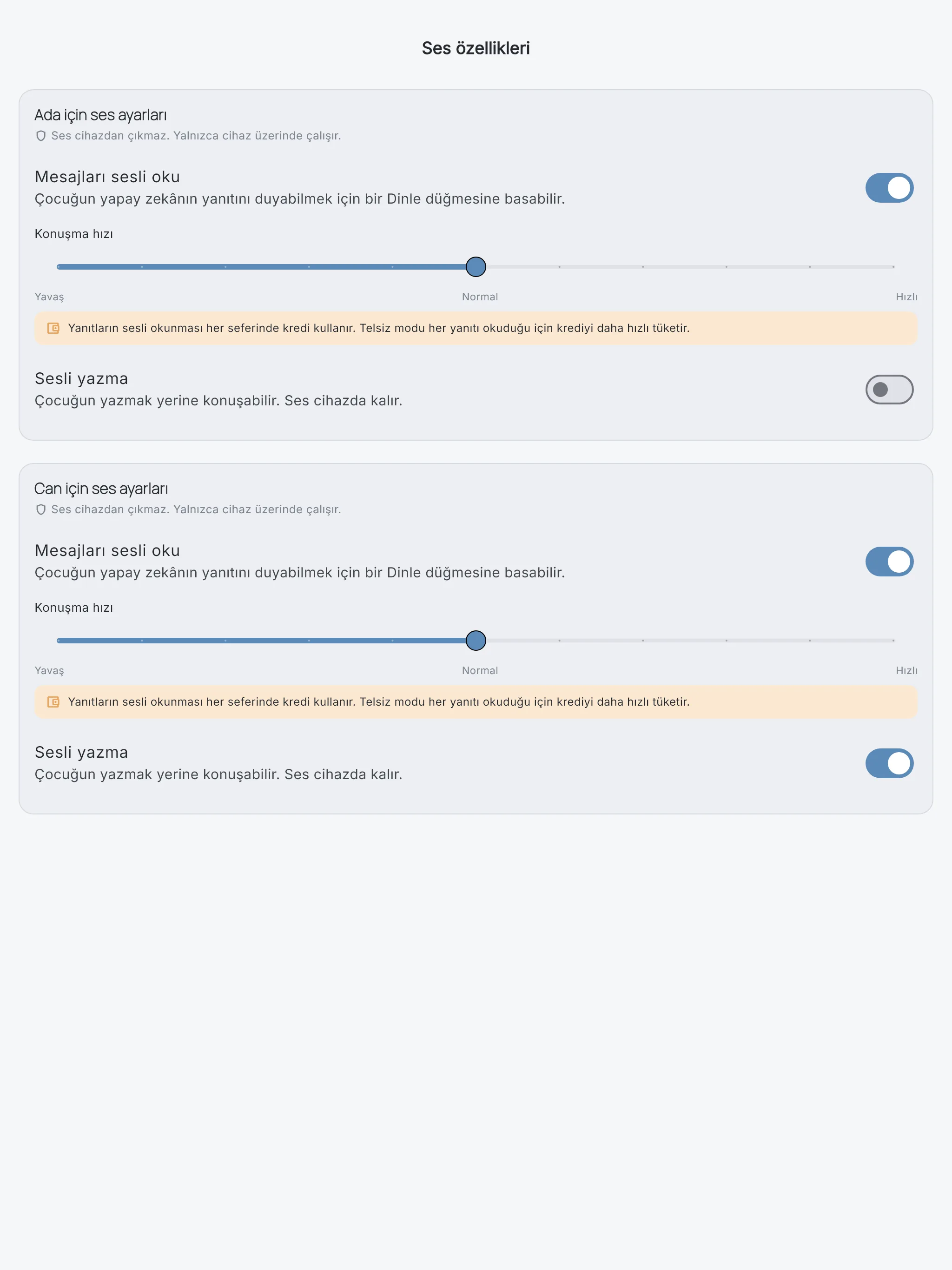This screenshot has height=1270, width=952.
Task: Click the Sesli yazma label in Can's section
Action: coord(81,752)
